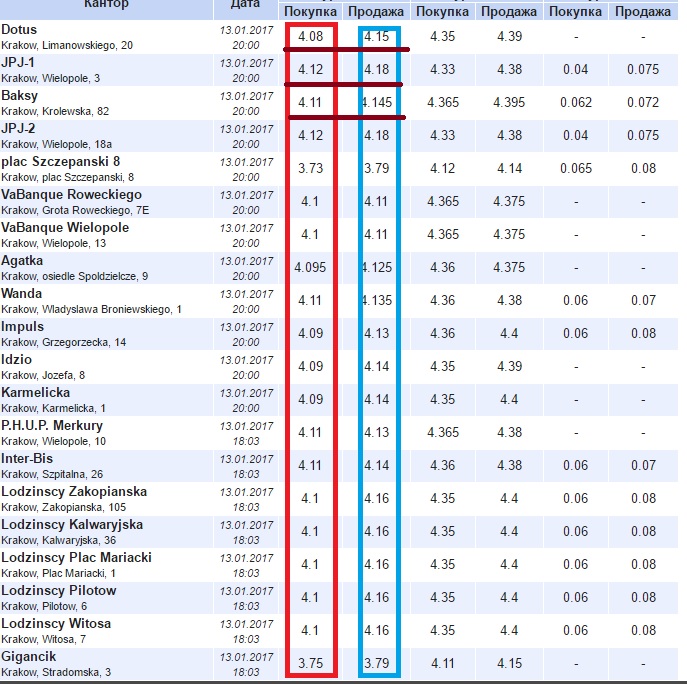Click value 4.09 in Idzio row

click(x=311, y=366)
